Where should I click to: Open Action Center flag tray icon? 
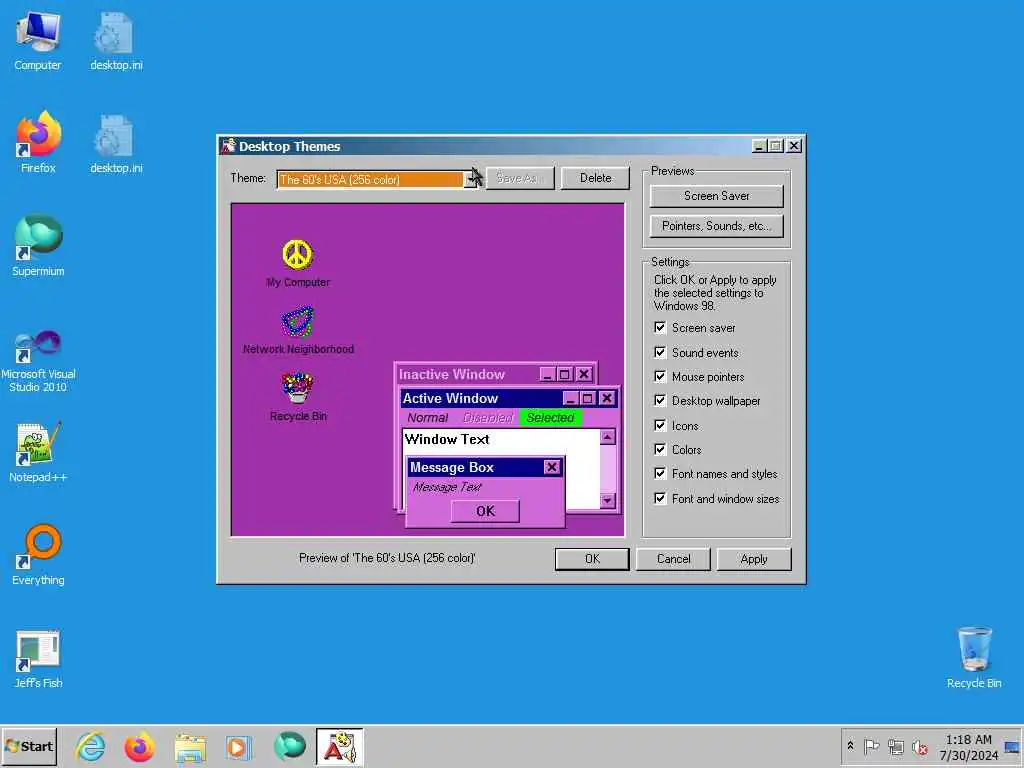(871, 746)
